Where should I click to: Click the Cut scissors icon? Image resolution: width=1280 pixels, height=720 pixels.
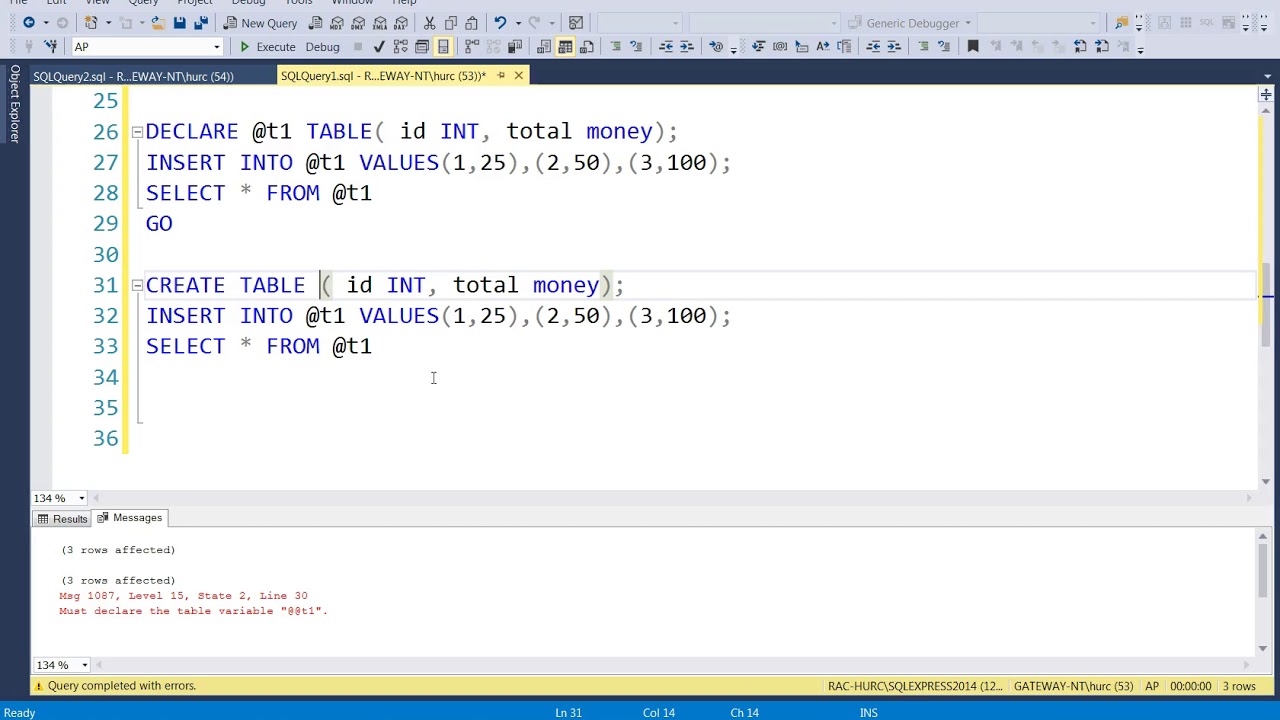click(429, 23)
